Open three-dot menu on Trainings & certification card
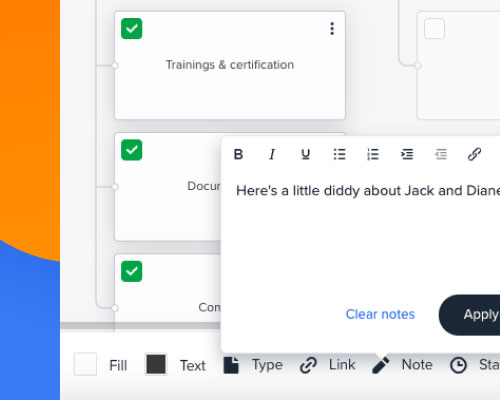Image resolution: width=500 pixels, height=400 pixels. coord(332,29)
